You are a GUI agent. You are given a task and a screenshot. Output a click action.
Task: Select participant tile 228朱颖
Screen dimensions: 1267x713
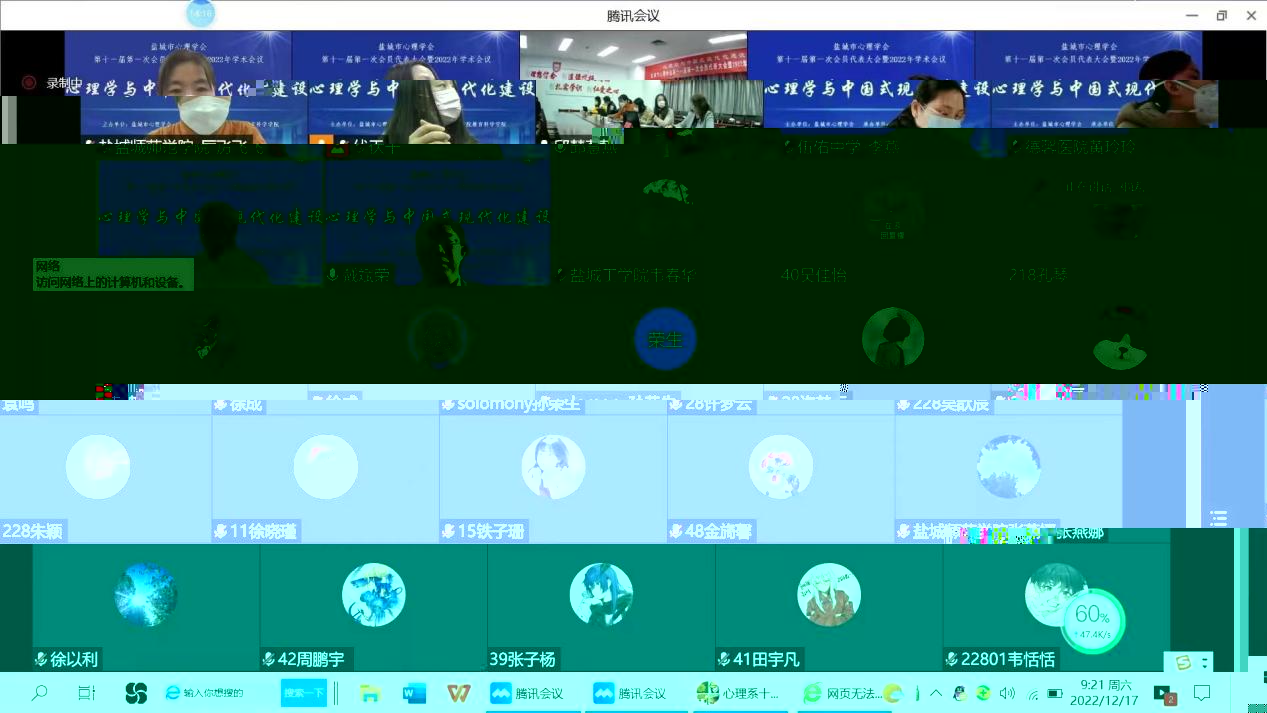pyautogui.click(x=105, y=478)
